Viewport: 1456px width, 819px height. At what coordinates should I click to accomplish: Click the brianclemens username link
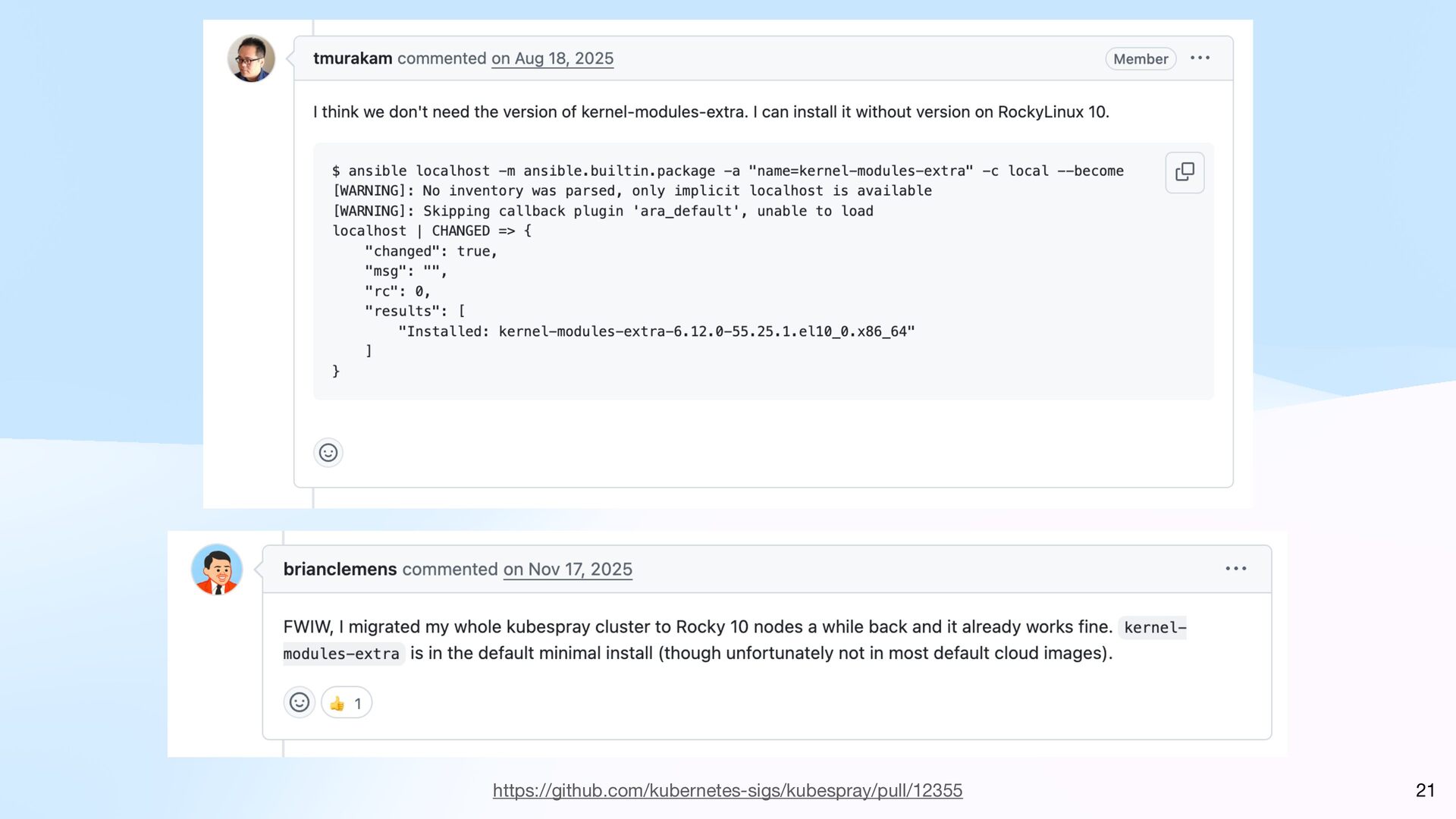(x=340, y=570)
